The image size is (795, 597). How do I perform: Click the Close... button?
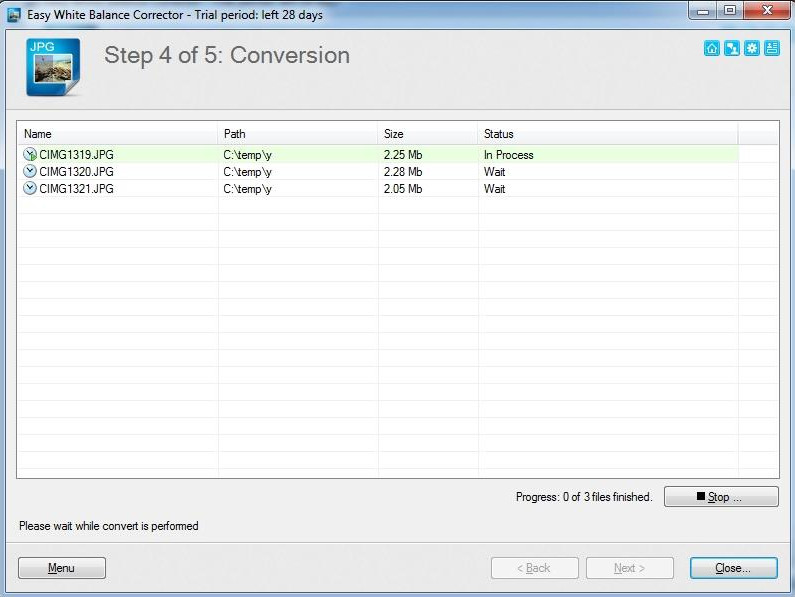[733, 568]
